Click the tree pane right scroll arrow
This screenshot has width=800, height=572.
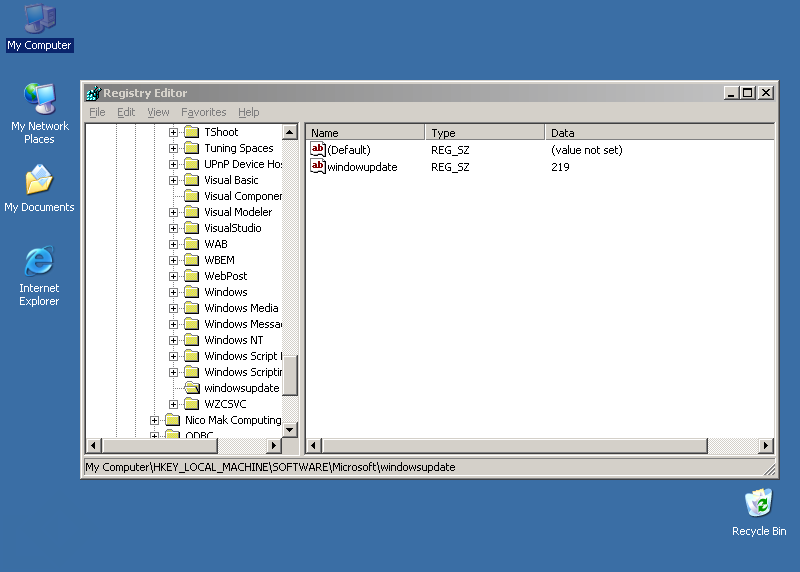(x=274, y=445)
